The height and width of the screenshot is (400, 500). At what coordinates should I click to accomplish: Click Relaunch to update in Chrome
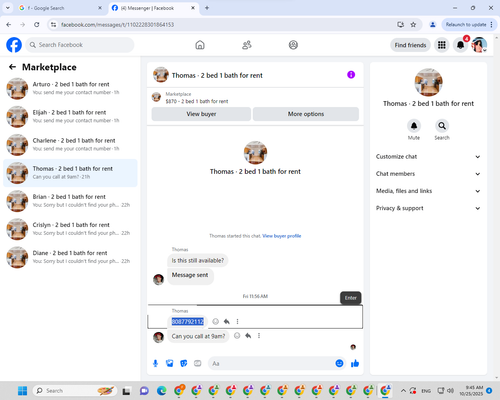point(469,24)
